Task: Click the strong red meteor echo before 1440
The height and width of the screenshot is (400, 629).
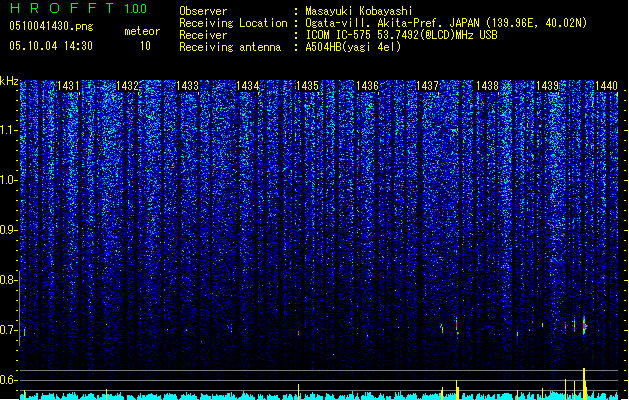Action: (x=584, y=325)
